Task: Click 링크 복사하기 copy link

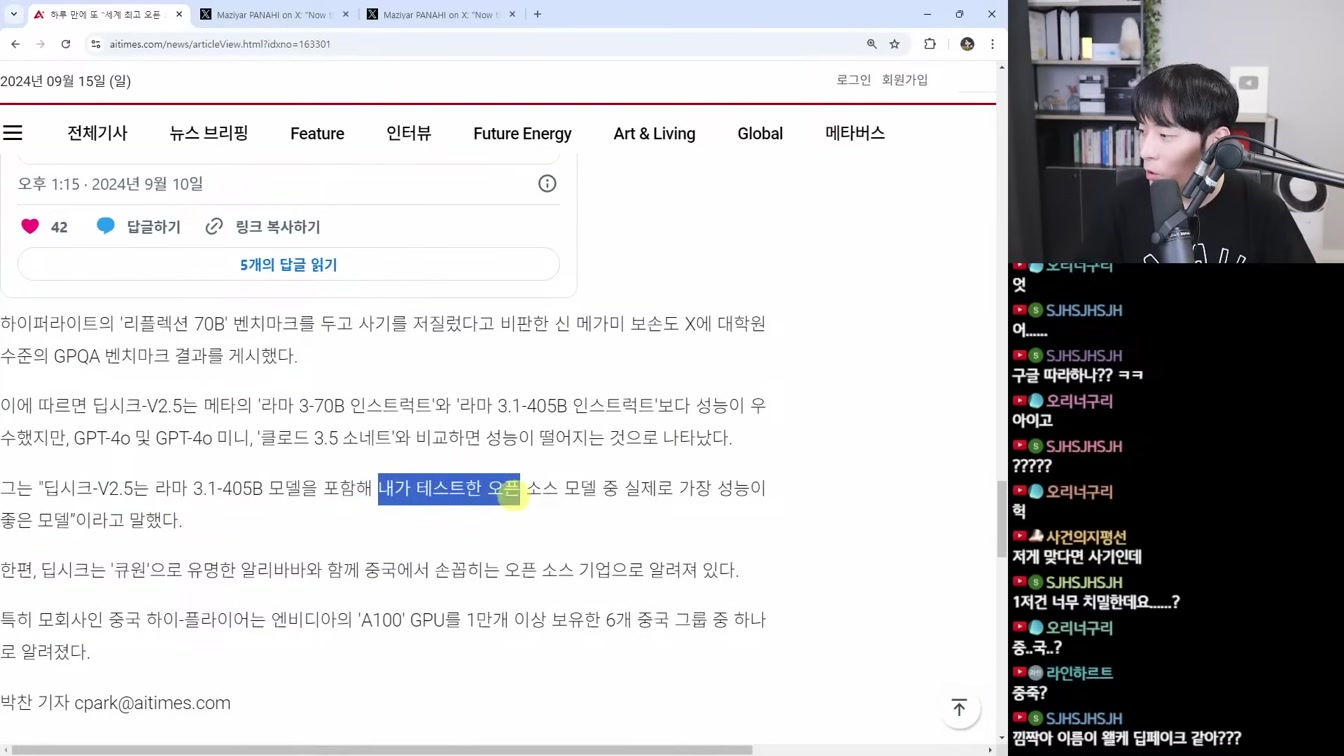Action: [x=265, y=227]
